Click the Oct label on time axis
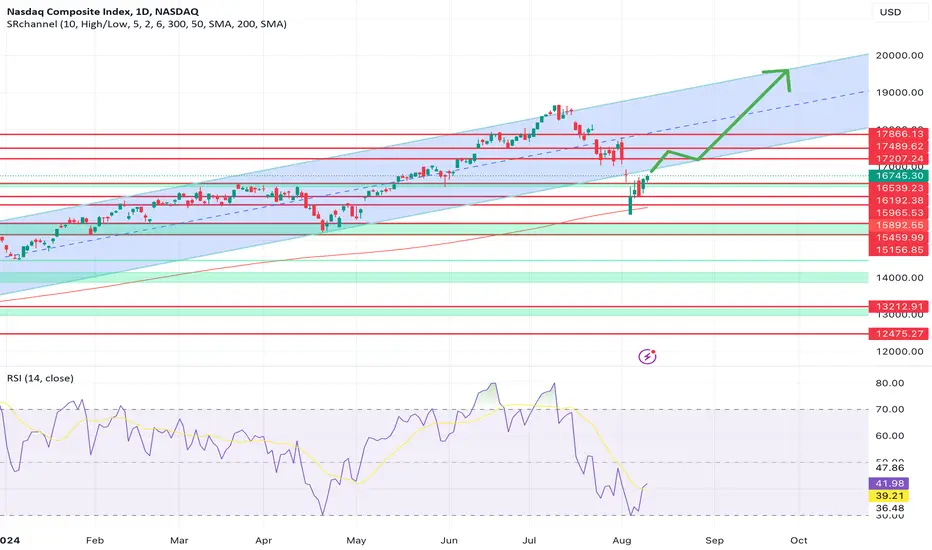The width and height of the screenshot is (932, 550). pos(799,540)
